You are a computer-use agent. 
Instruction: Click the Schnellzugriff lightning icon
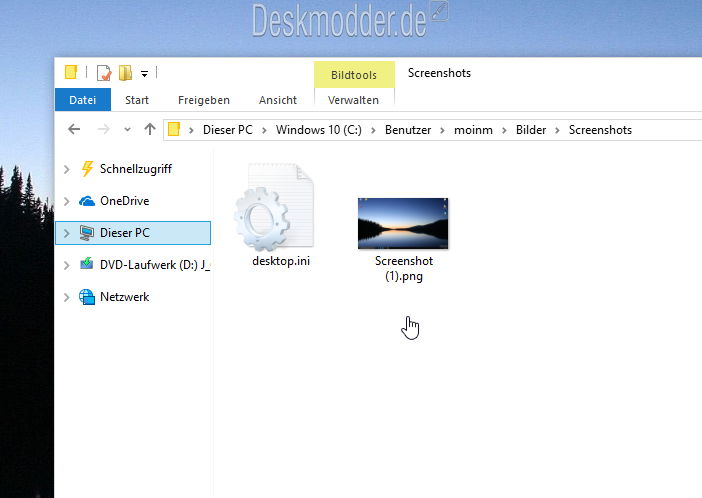(87, 169)
